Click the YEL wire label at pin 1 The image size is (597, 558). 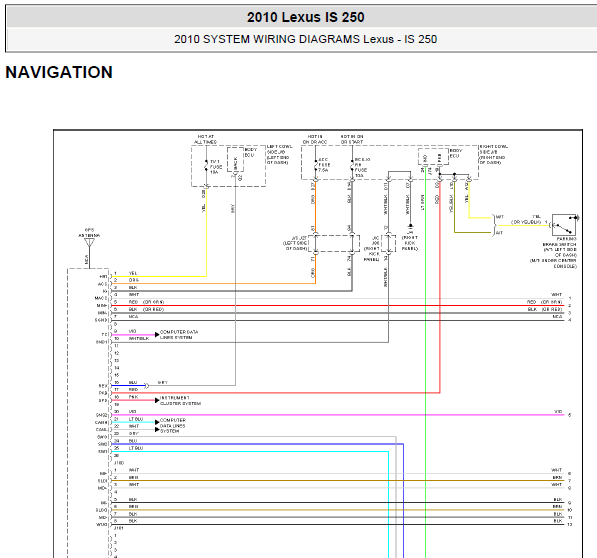pos(133,273)
